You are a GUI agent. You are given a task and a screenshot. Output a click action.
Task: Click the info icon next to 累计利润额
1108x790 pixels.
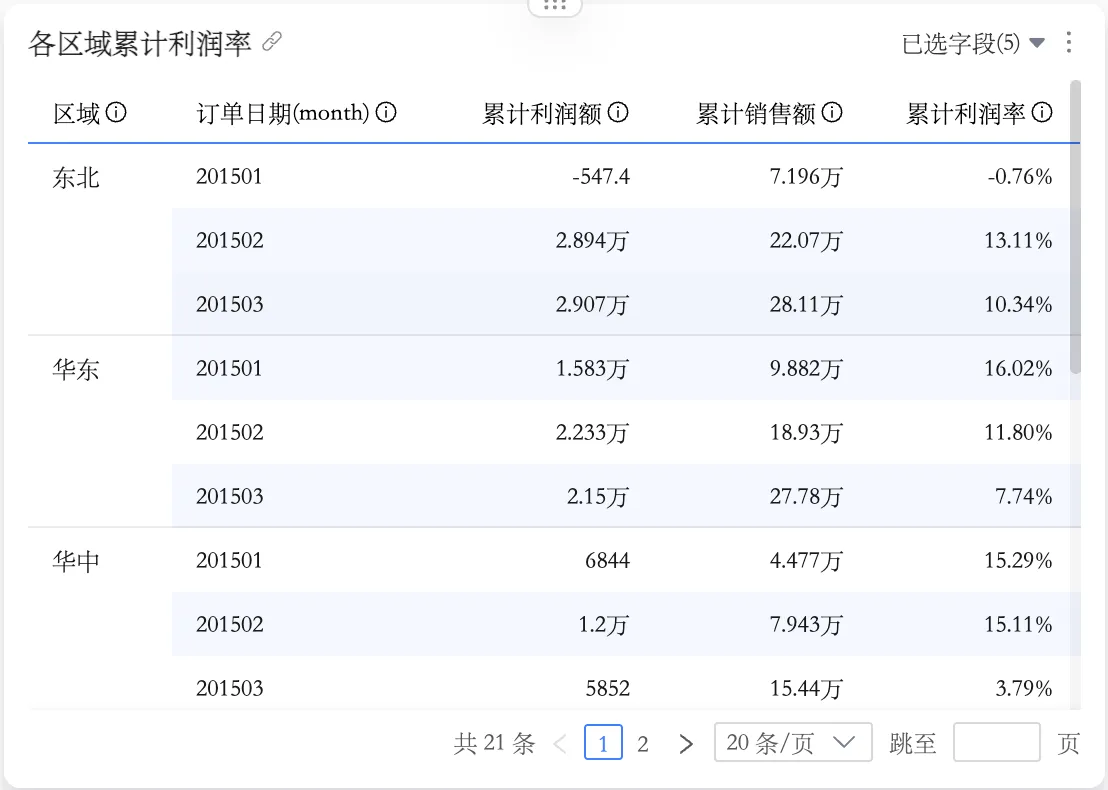(x=618, y=113)
